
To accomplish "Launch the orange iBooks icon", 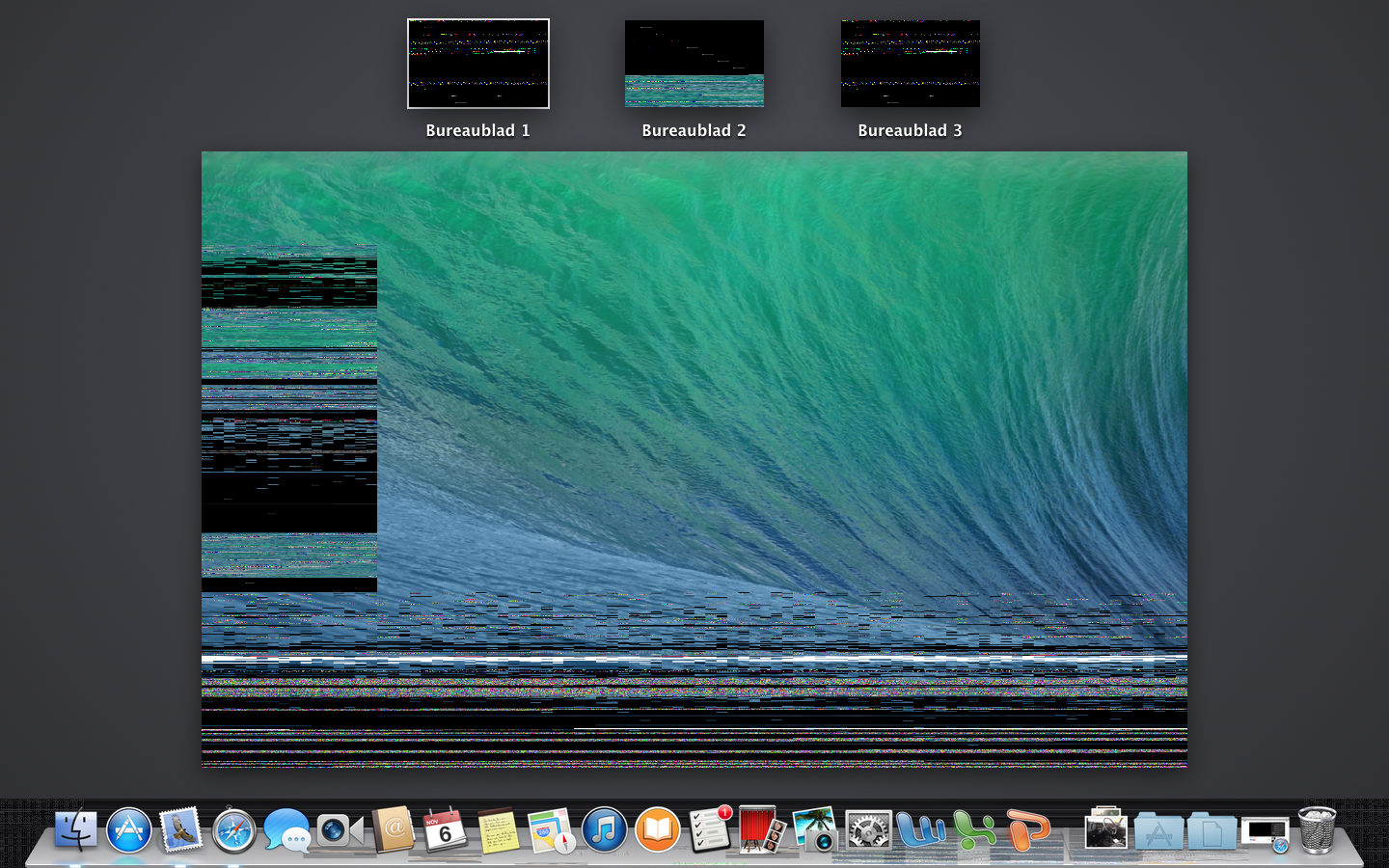I will tap(658, 829).
